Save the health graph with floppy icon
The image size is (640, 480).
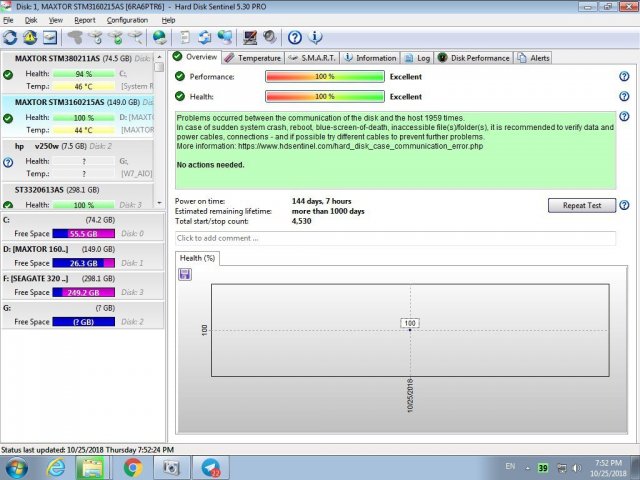(185, 274)
